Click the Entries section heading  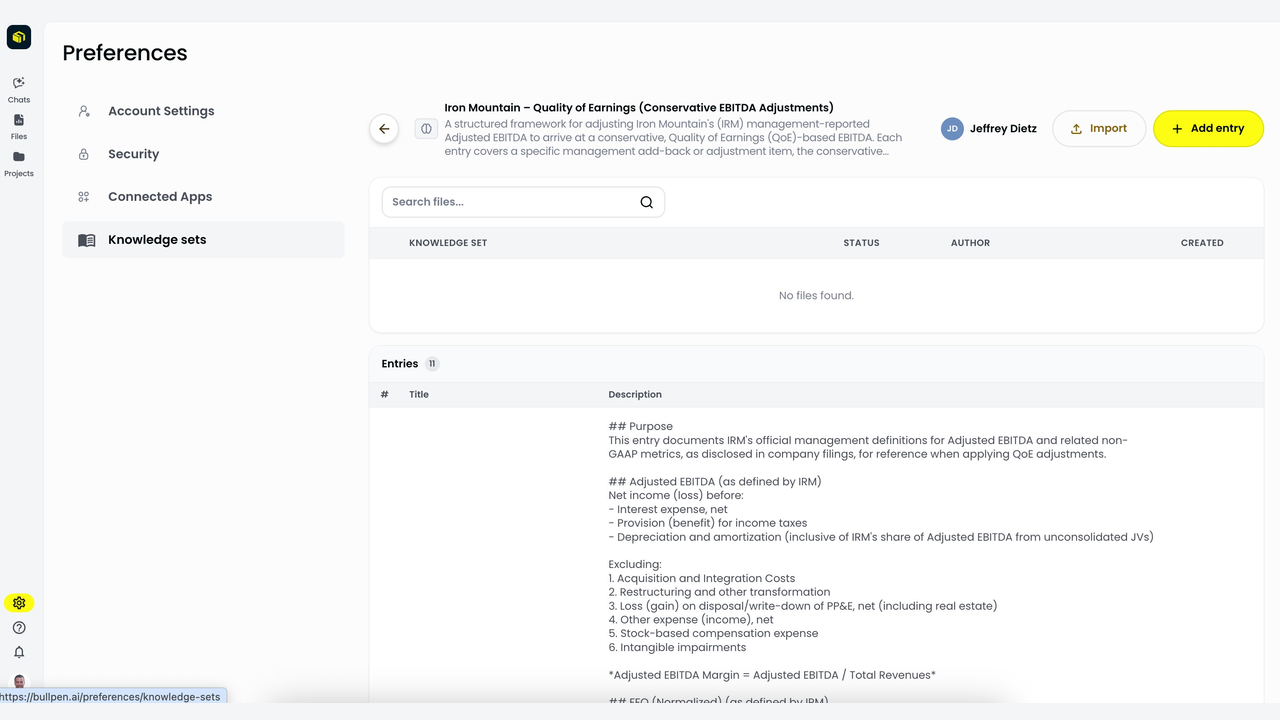400,364
